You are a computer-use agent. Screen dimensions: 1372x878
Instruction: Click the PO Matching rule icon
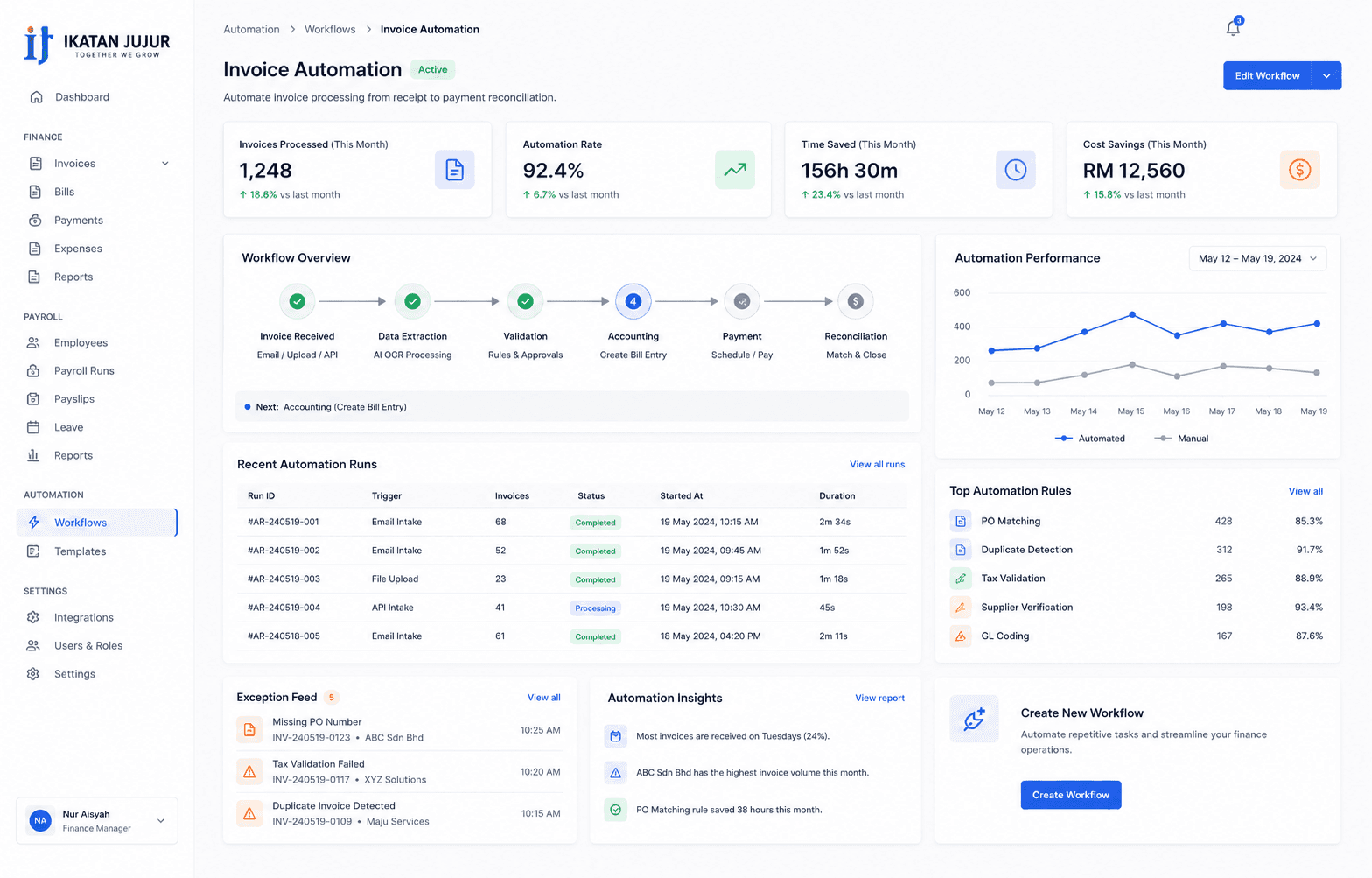tap(961, 521)
